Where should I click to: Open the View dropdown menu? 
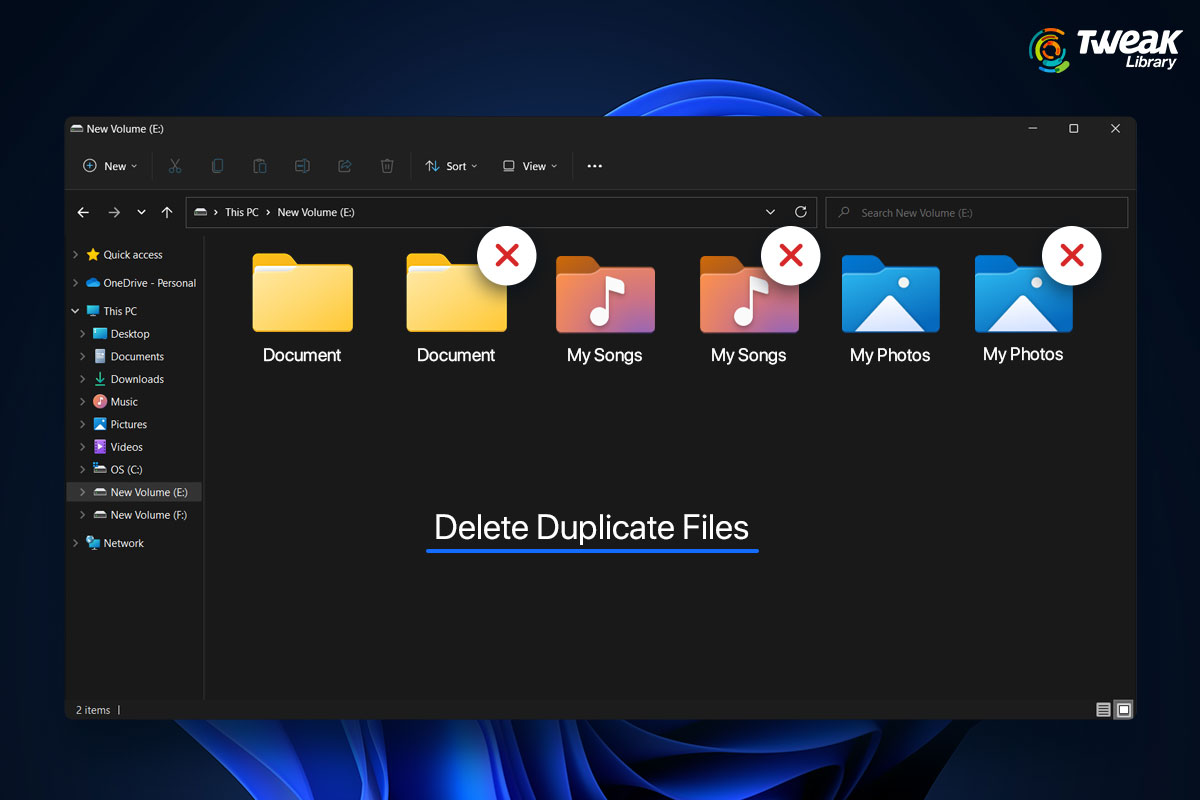point(530,166)
